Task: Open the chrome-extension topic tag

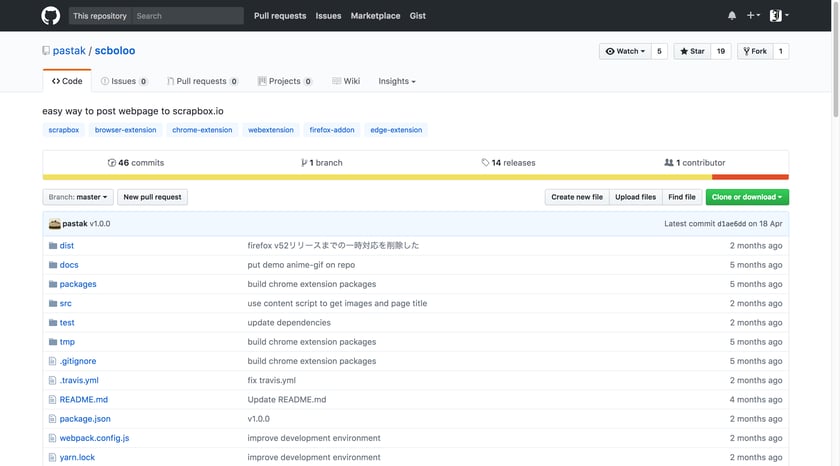Action: [202, 130]
